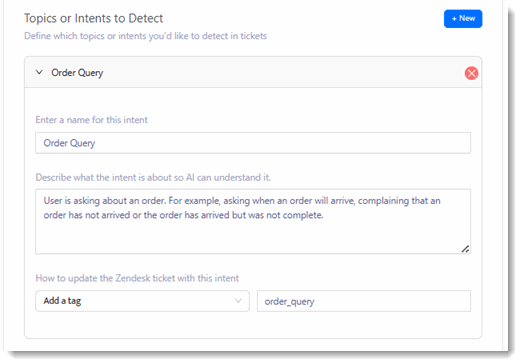Click the 'Define which topics or intents' subtitle
The width and height of the screenshot is (515, 360).
click(145, 36)
